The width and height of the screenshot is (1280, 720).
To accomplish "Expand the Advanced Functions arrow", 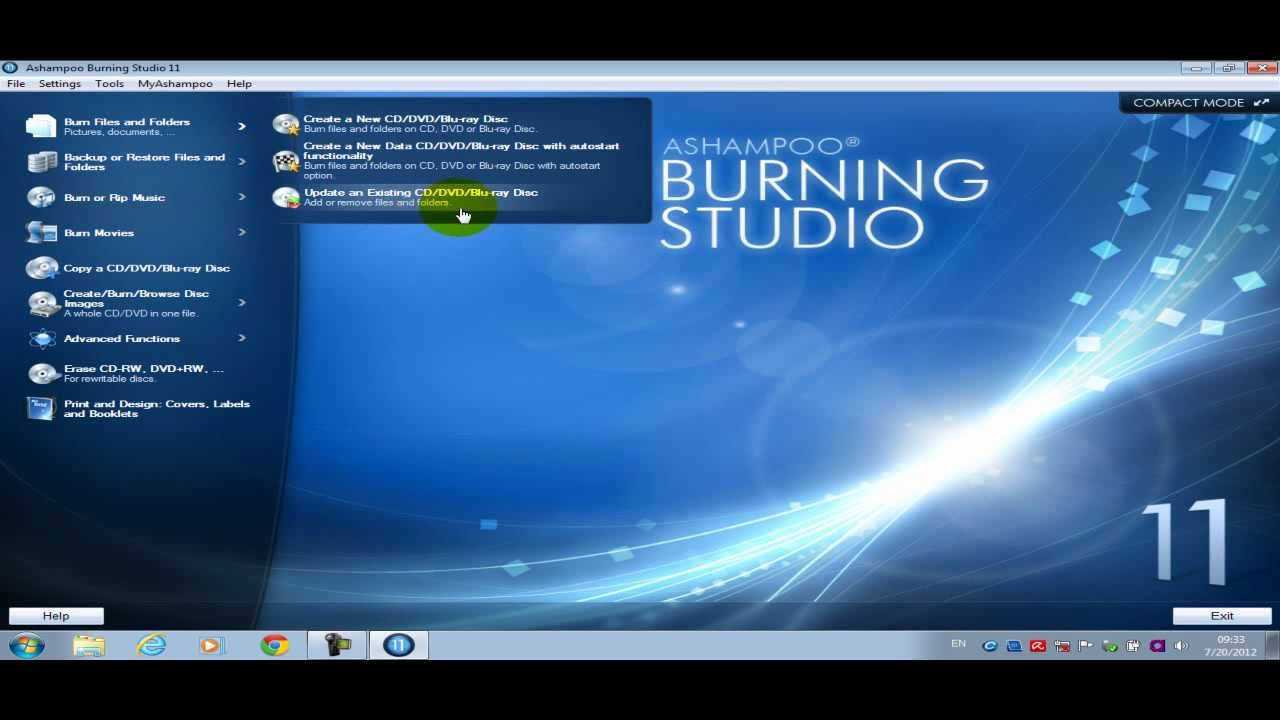I will (x=241, y=338).
